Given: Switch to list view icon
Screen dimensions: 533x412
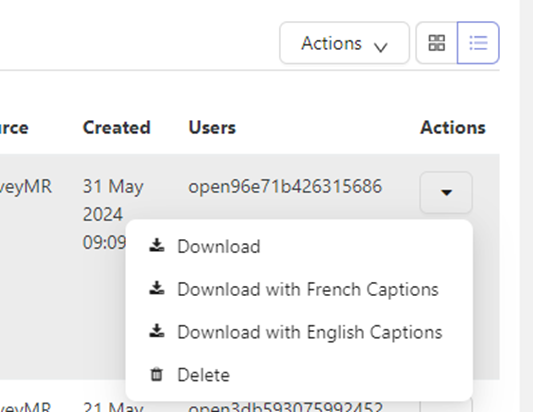Looking at the screenshot, I should (478, 43).
